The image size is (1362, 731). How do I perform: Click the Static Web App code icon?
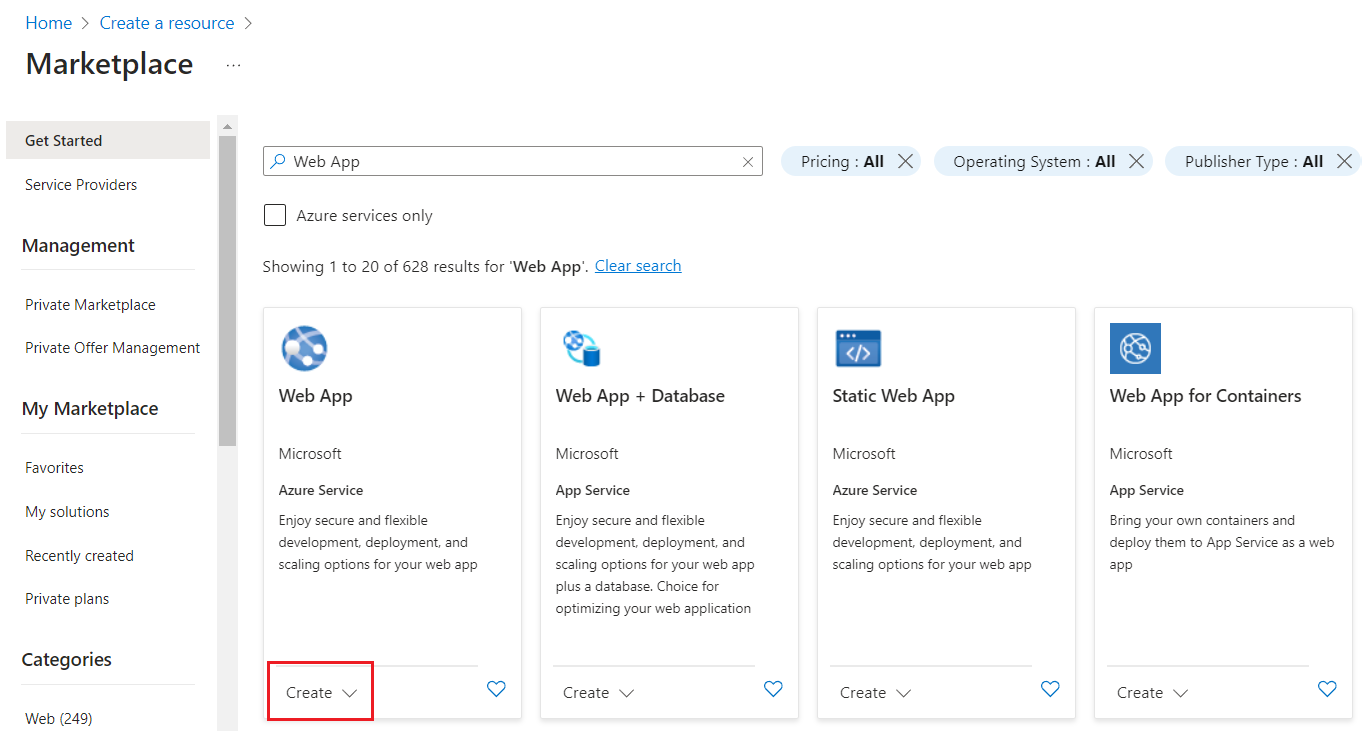(858, 348)
